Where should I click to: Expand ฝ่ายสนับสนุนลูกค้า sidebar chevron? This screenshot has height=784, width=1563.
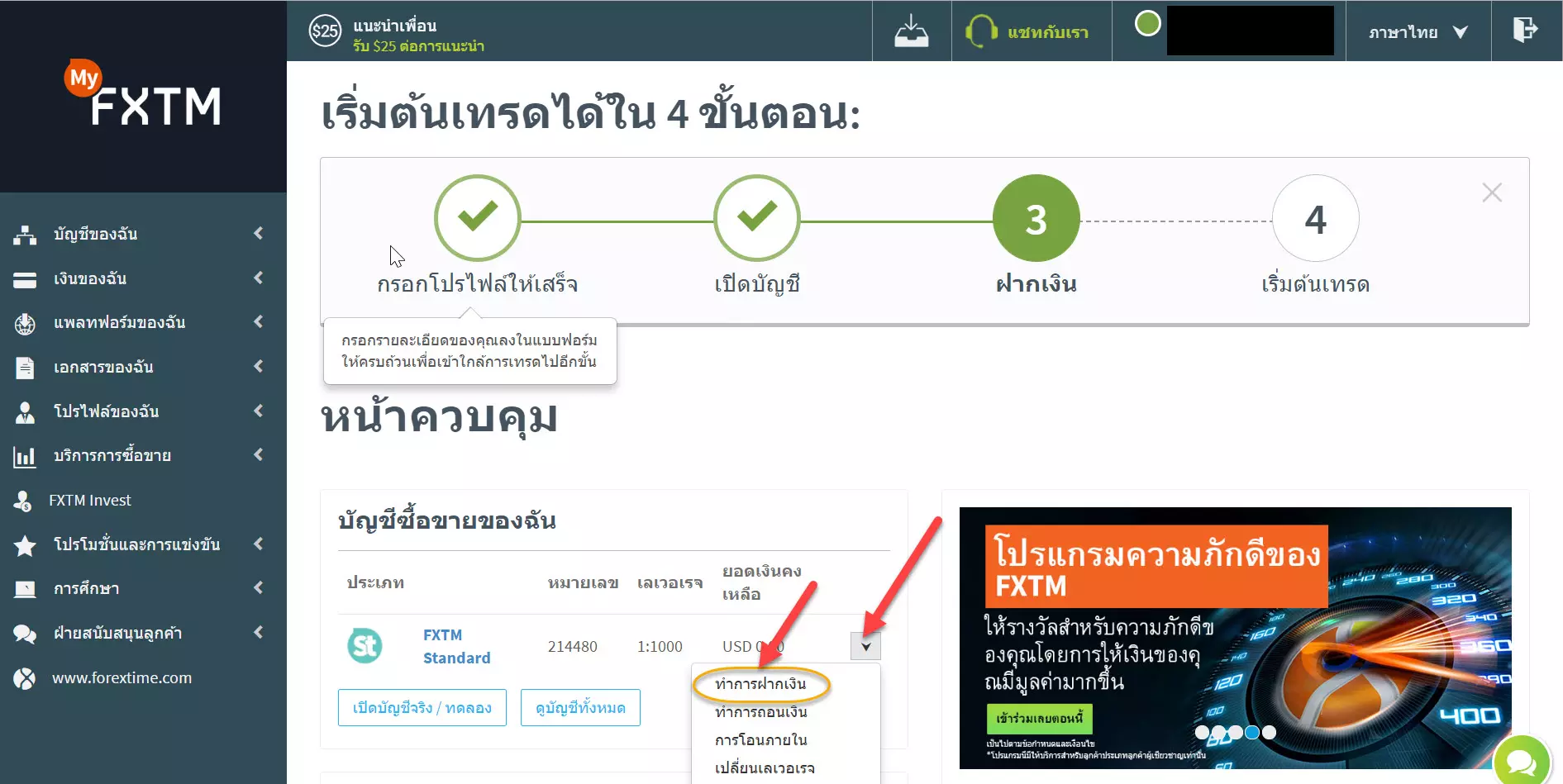tap(259, 632)
